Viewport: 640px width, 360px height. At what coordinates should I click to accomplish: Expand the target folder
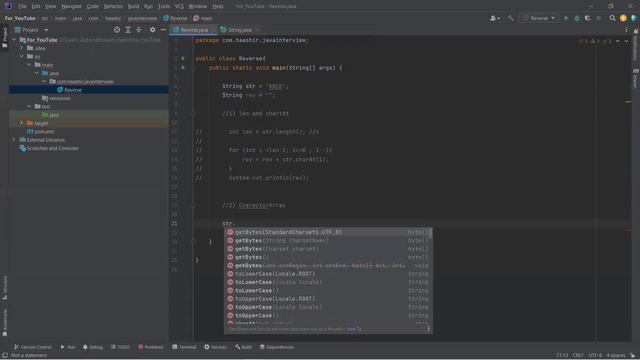[x=22, y=123]
